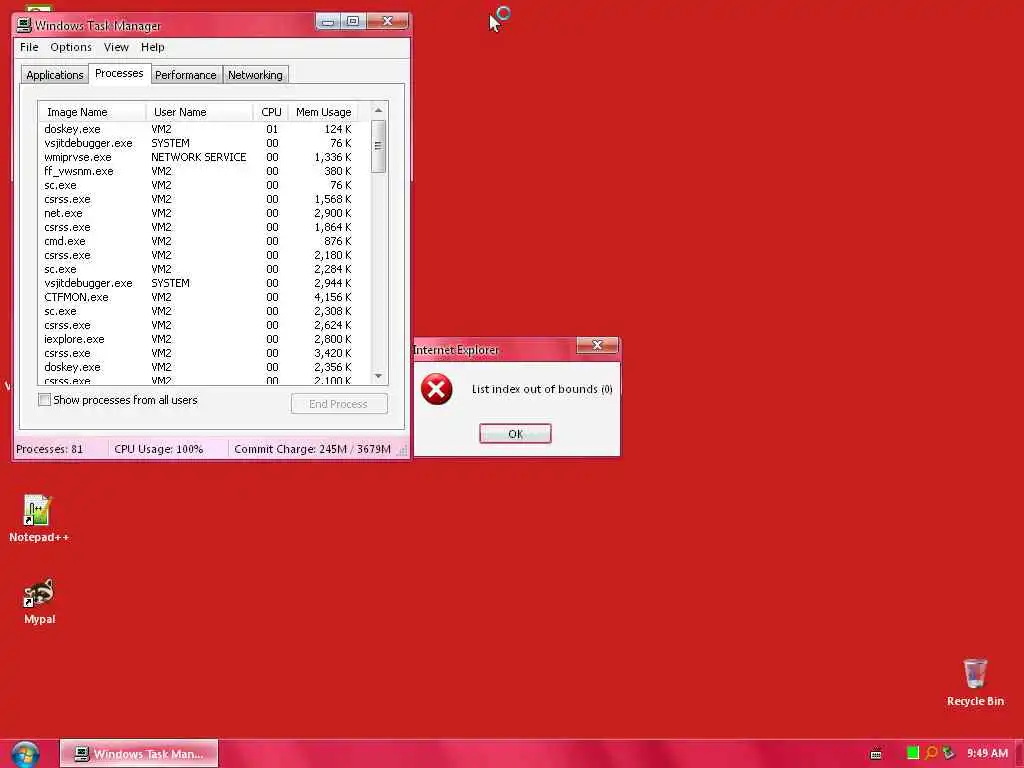Viewport: 1024px width, 768px height.
Task: Close the Windows Task Manager window
Action: point(387,22)
